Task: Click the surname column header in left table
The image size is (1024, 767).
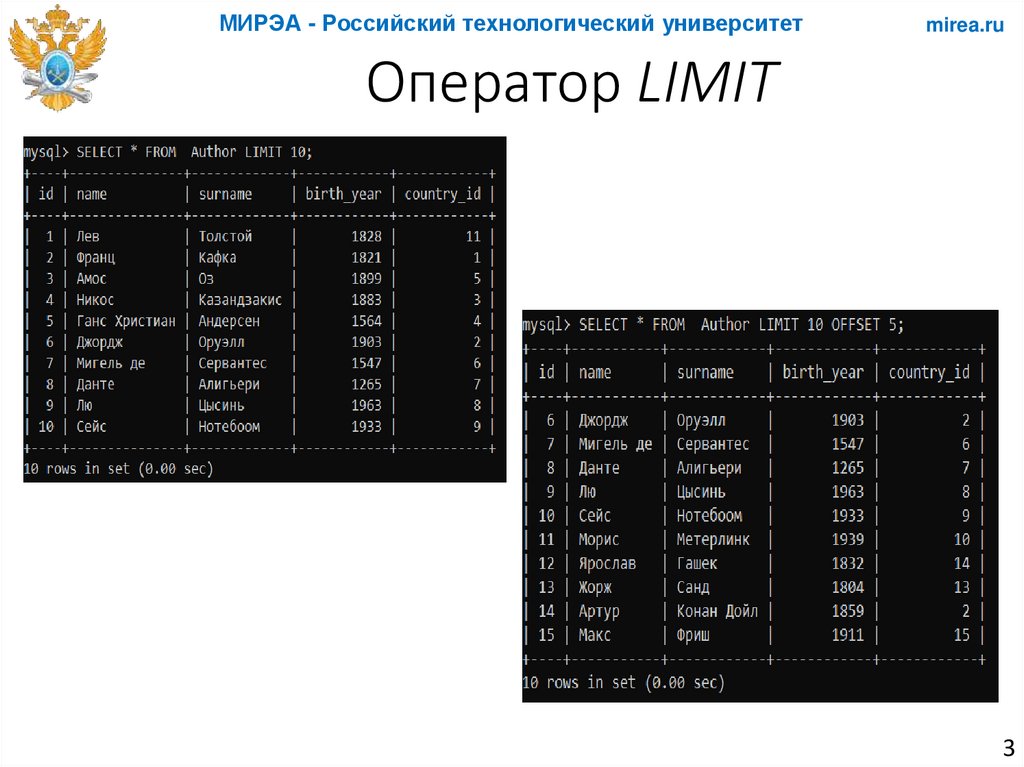Action: click(225, 193)
